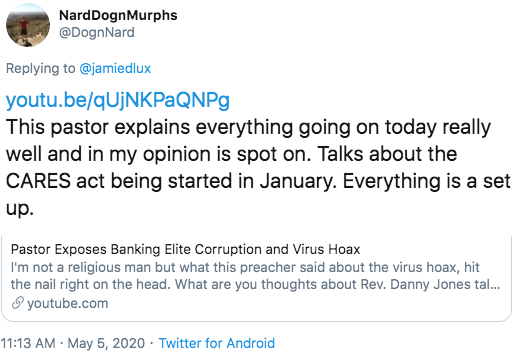This screenshot has height=360, width=520.
Task: Click the I'm not a religious man line
Action: (245, 267)
